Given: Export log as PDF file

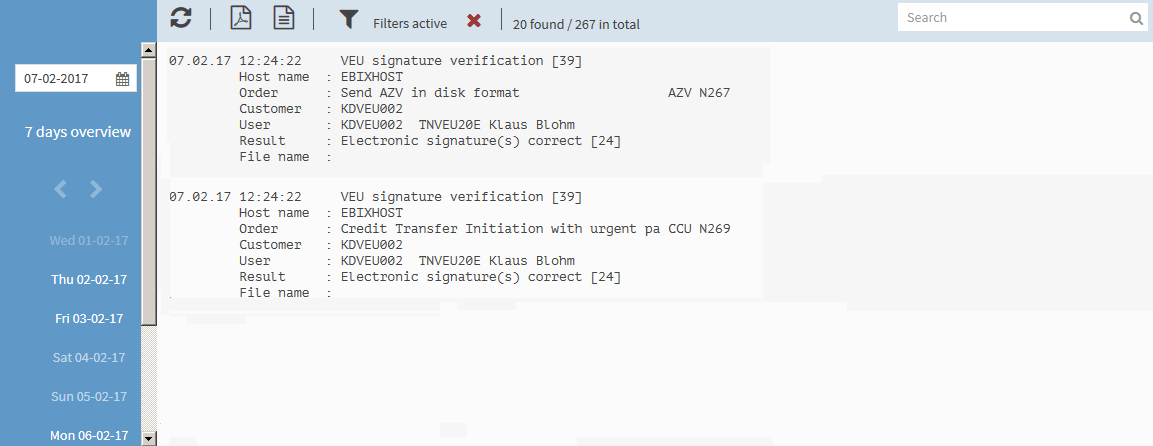Looking at the screenshot, I should click(241, 18).
